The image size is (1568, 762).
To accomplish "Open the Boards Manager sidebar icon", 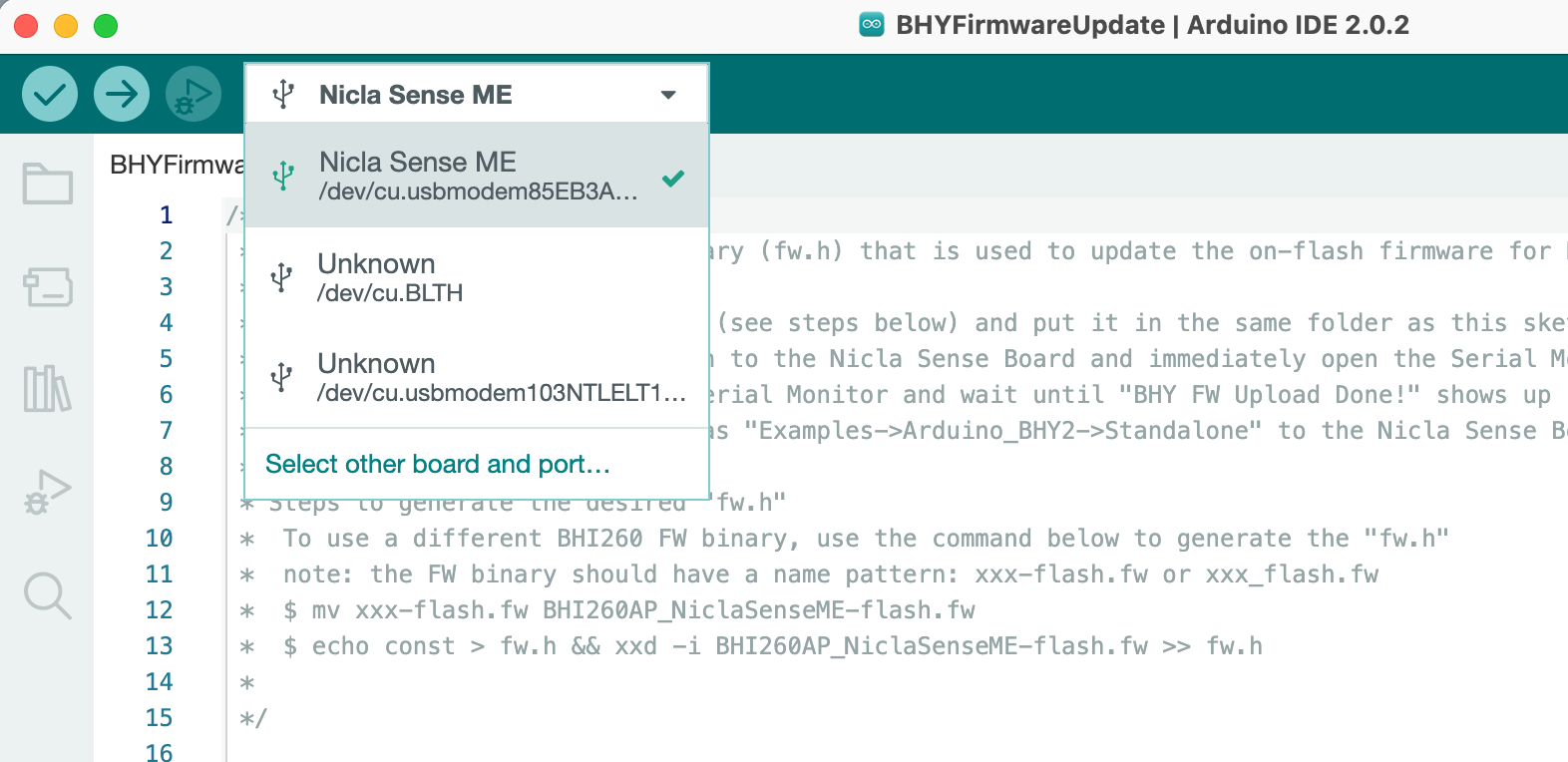I will coord(48,287).
